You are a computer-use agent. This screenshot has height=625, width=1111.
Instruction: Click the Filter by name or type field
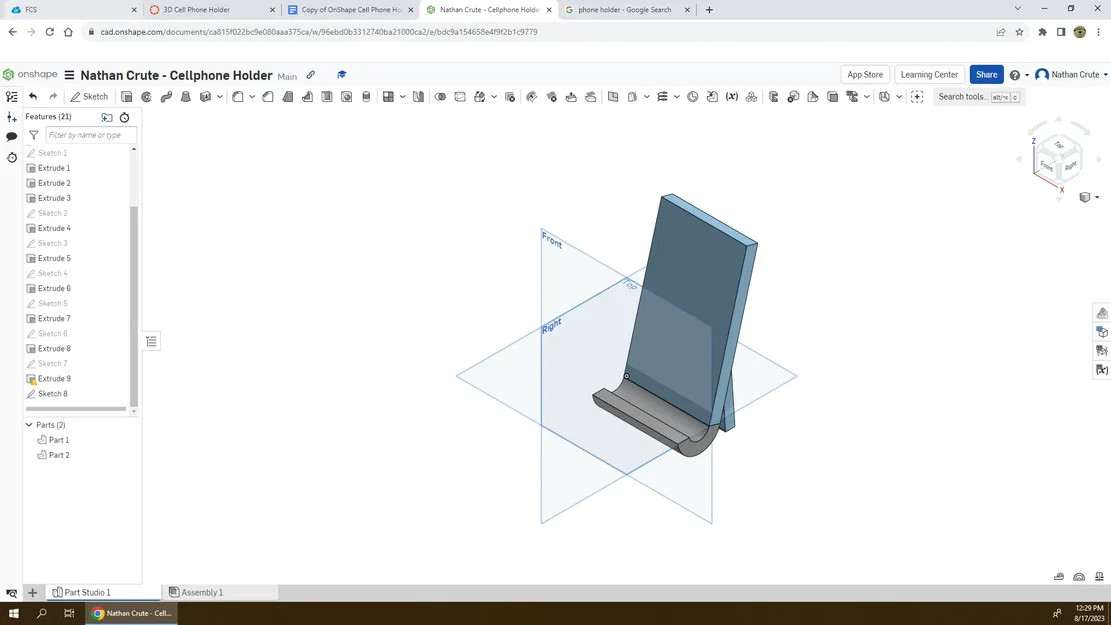(91, 135)
